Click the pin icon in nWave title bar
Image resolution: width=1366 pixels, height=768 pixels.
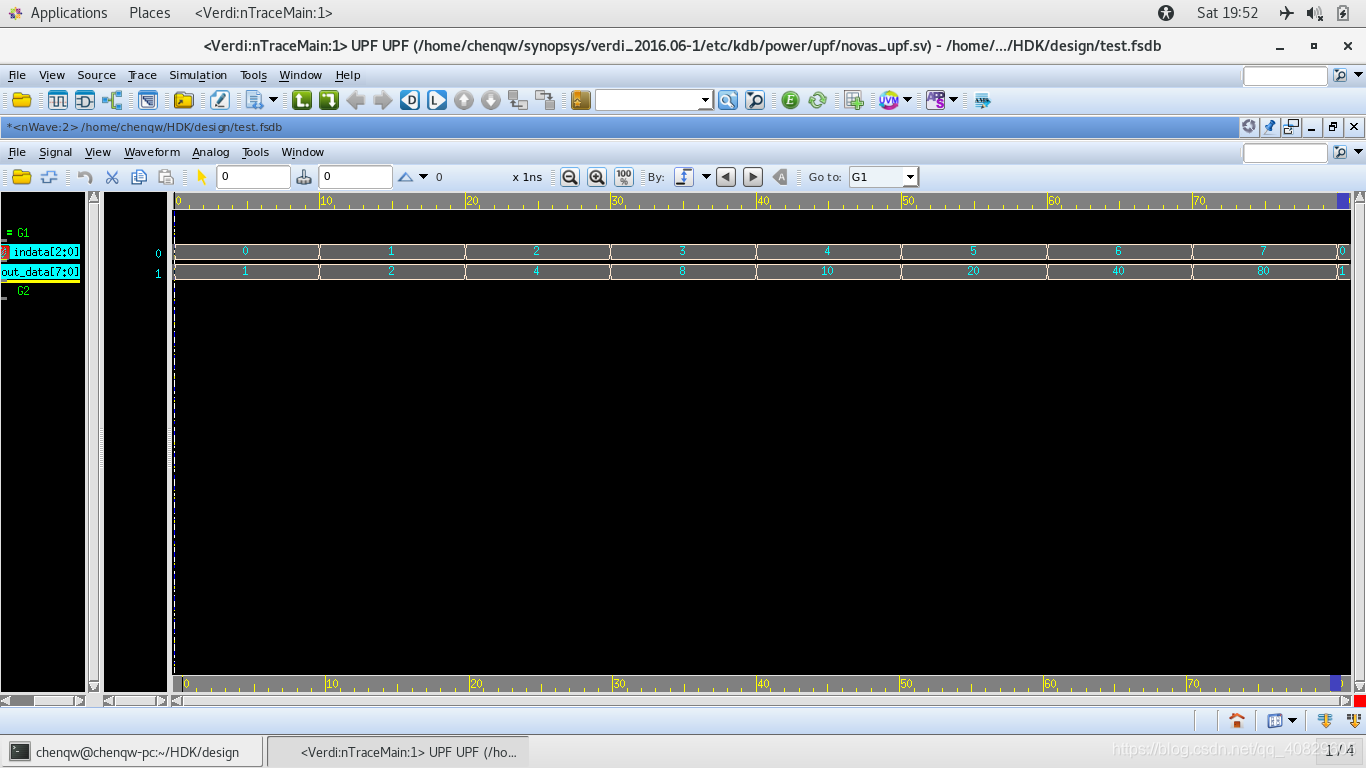pyautogui.click(x=1270, y=127)
